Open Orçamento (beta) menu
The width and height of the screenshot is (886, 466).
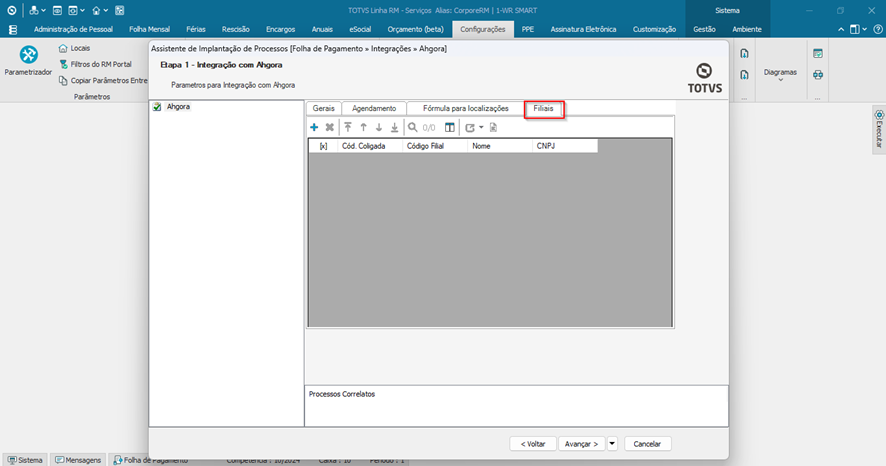click(x=415, y=29)
